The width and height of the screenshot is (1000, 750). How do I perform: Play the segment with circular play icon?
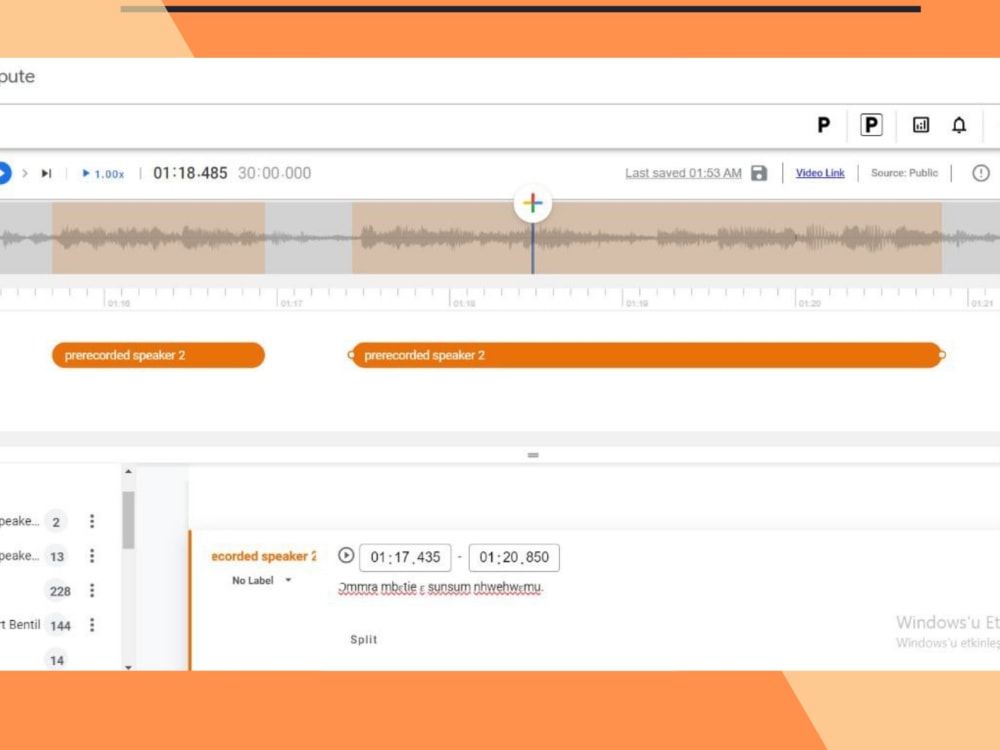pos(346,555)
